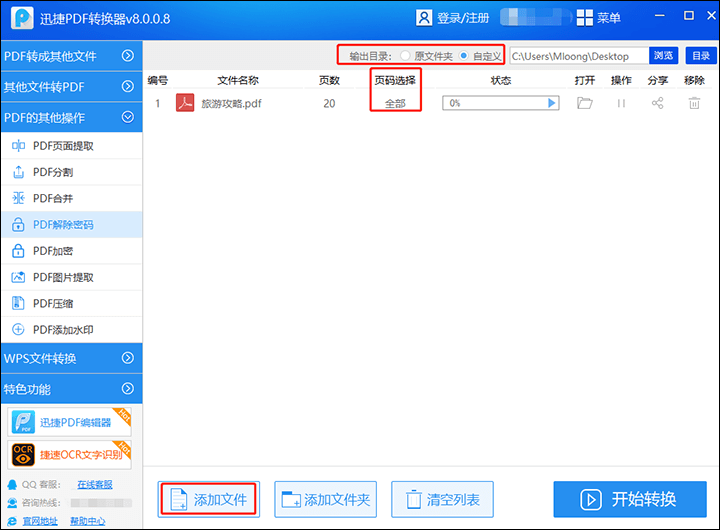Select PDF加密 menu item
This screenshot has width=720, height=530.
pos(71,251)
